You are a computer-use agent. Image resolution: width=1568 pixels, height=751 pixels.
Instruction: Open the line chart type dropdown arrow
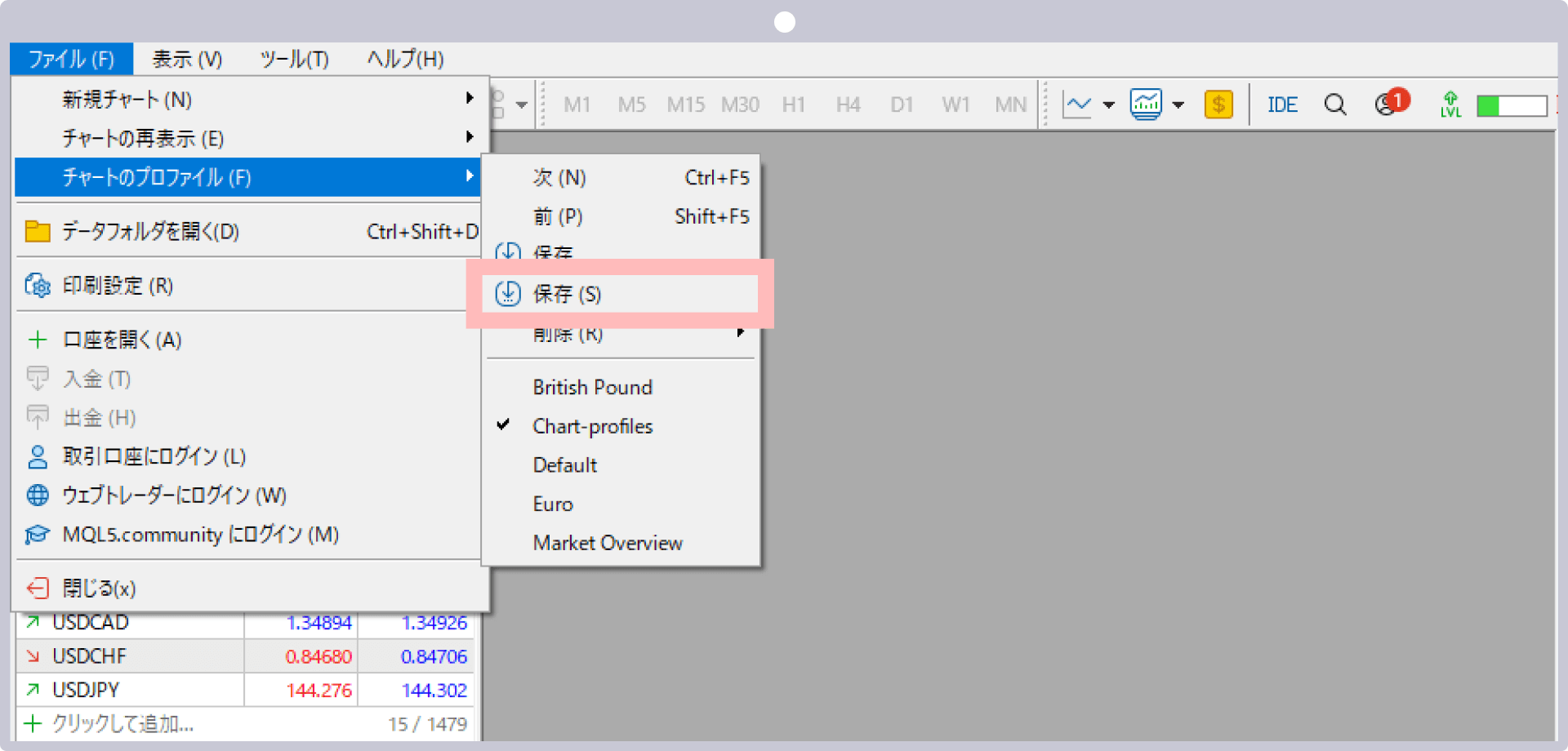pos(1108,104)
